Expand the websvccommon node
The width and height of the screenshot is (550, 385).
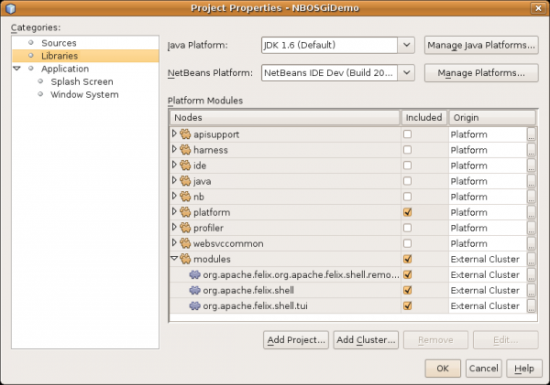(x=174, y=243)
